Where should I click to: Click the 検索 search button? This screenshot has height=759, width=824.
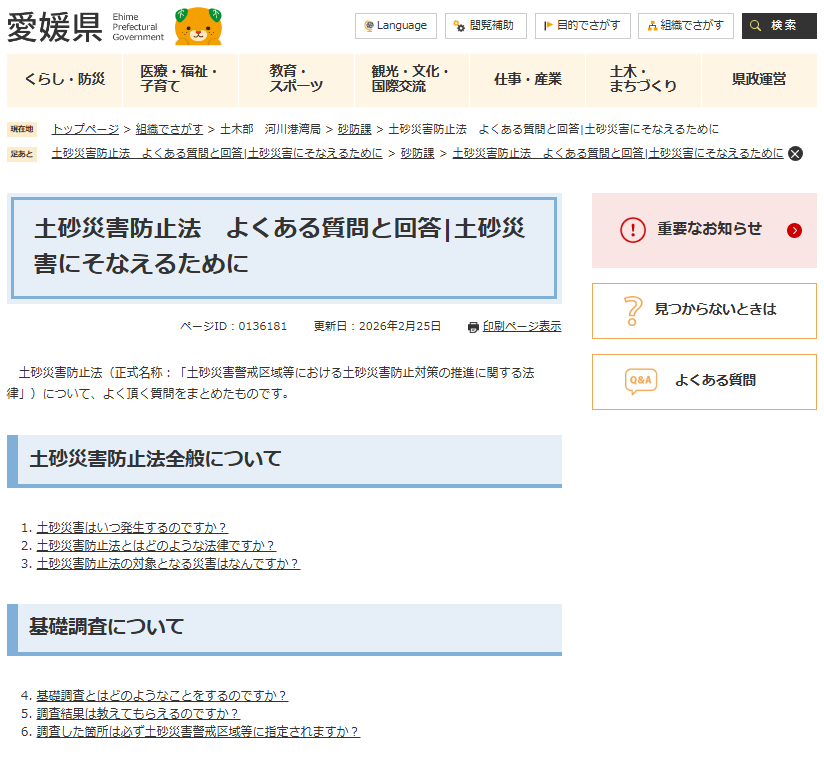click(778, 26)
